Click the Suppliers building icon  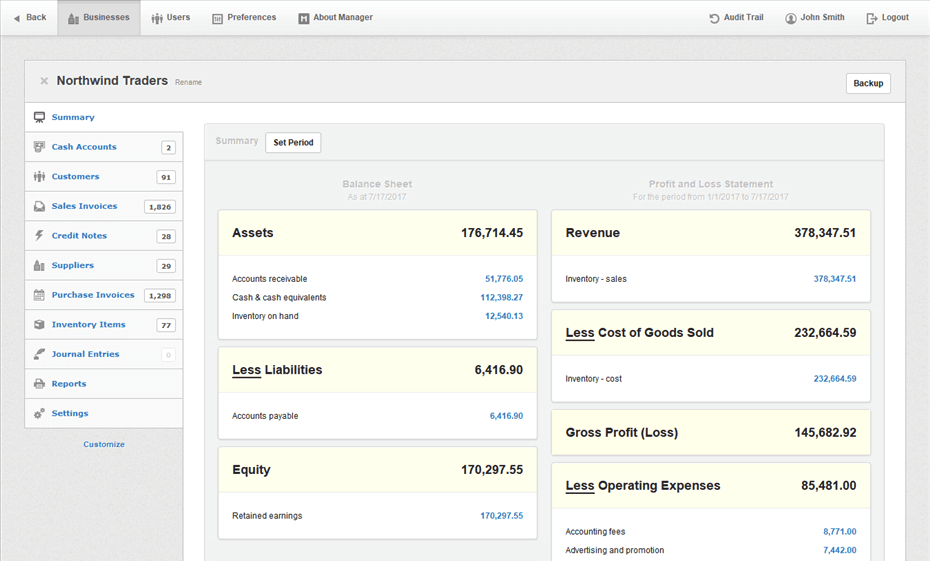39,266
